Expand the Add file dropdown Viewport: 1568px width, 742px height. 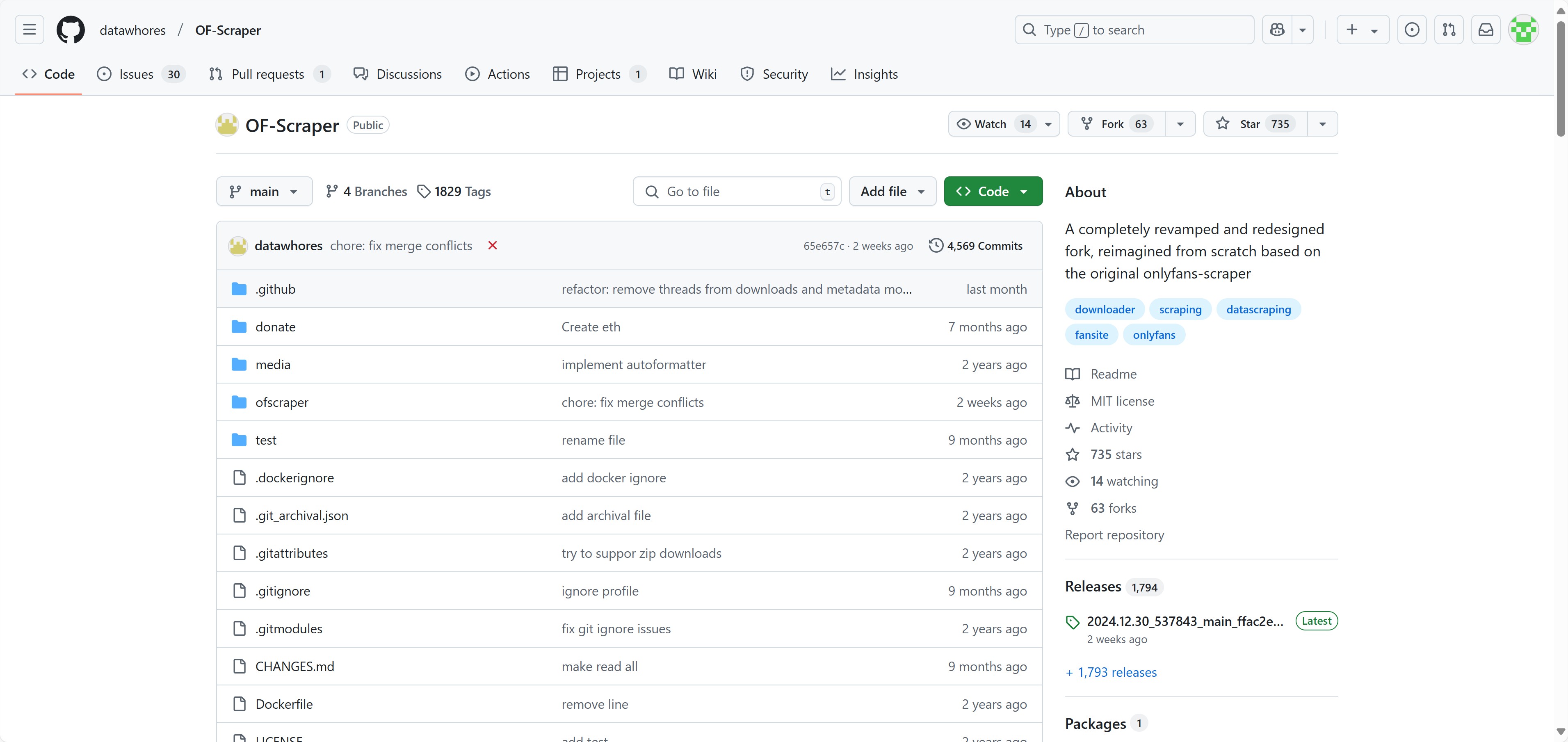892,191
